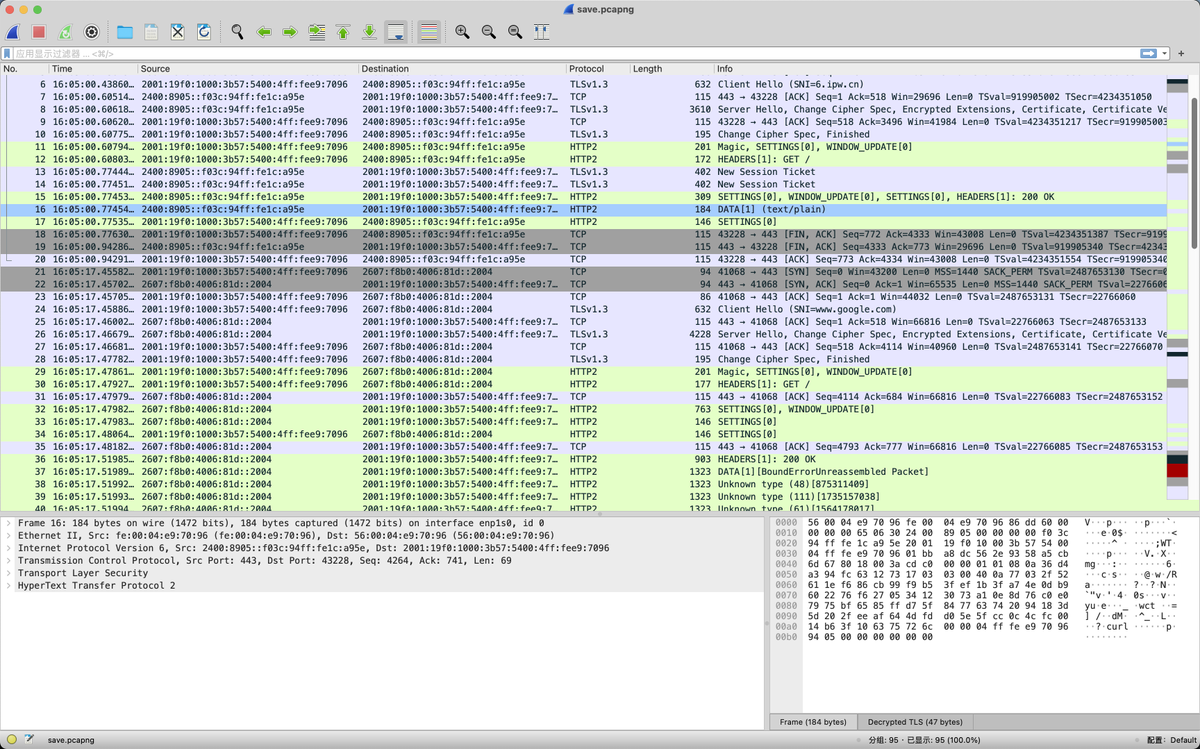Open capture options gear icon
The height and width of the screenshot is (749, 1200).
(x=91, y=32)
